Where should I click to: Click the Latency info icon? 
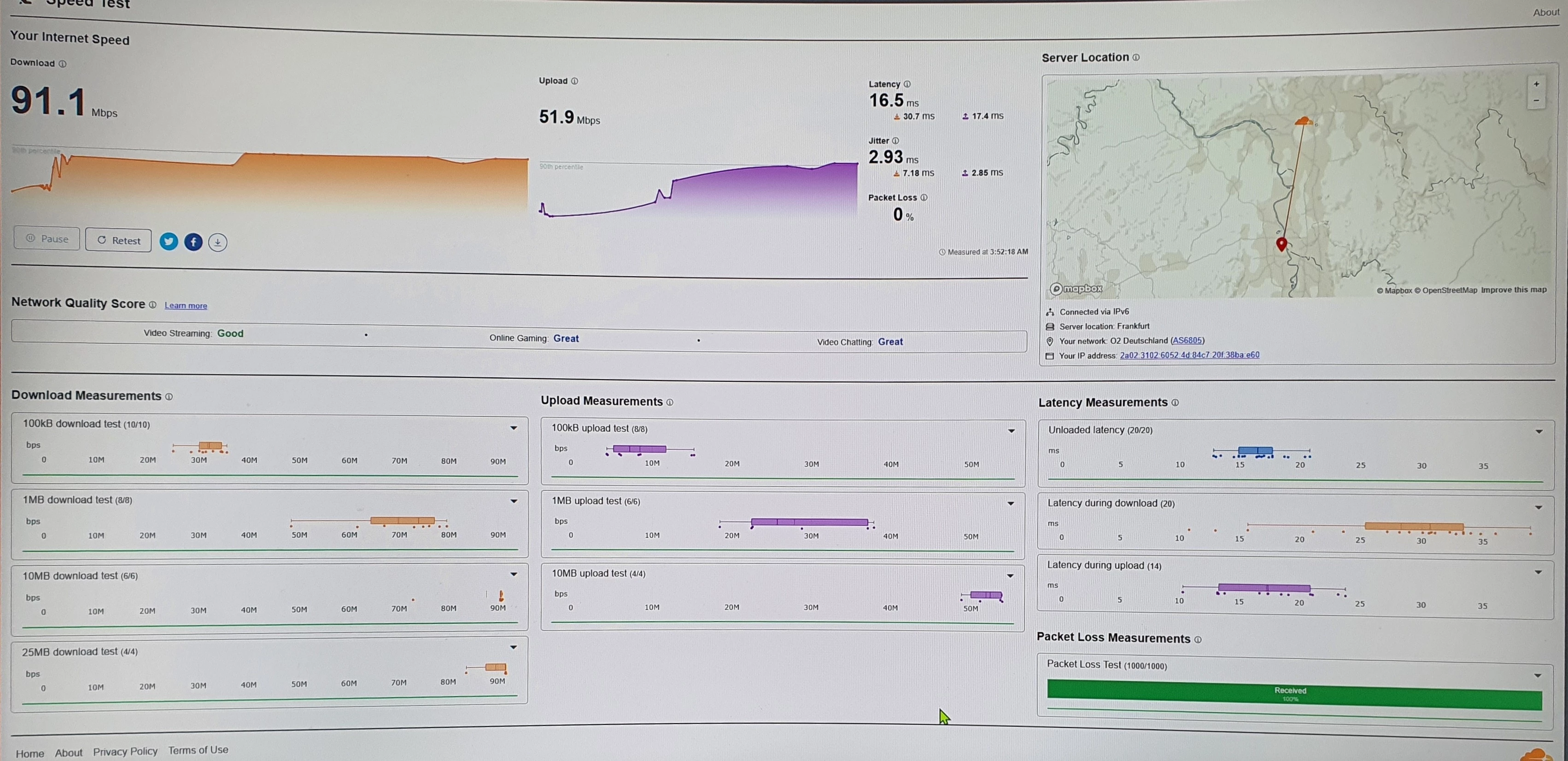(907, 84)
